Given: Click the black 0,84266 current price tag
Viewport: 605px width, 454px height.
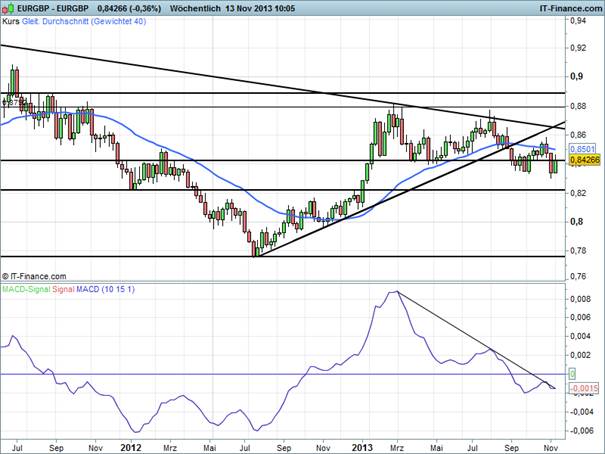Looking at the screenshot, I should pyautogui.click(x=582, y=158).
